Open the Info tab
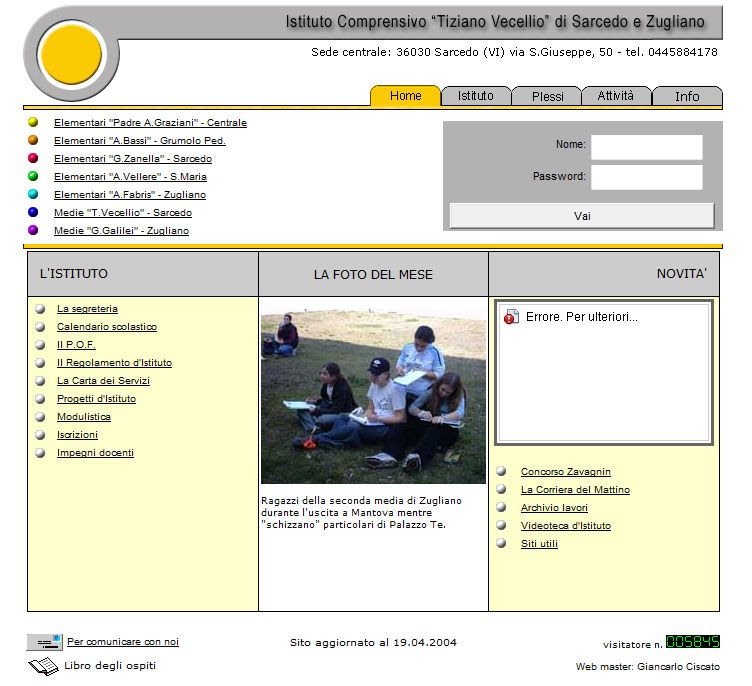 coord(687,96)
